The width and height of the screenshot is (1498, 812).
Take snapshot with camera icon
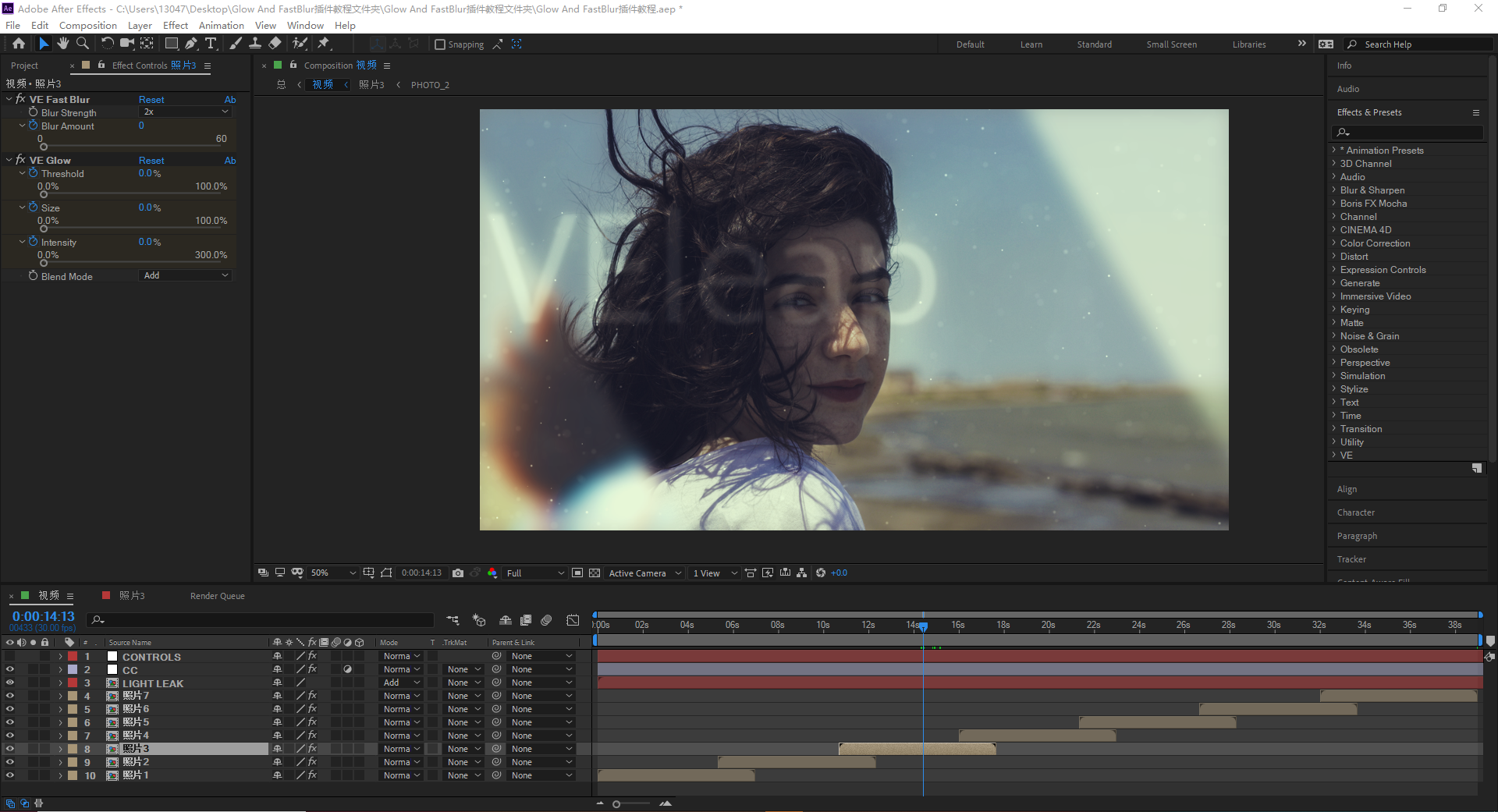pyautogui.click(x=458, y=573)
